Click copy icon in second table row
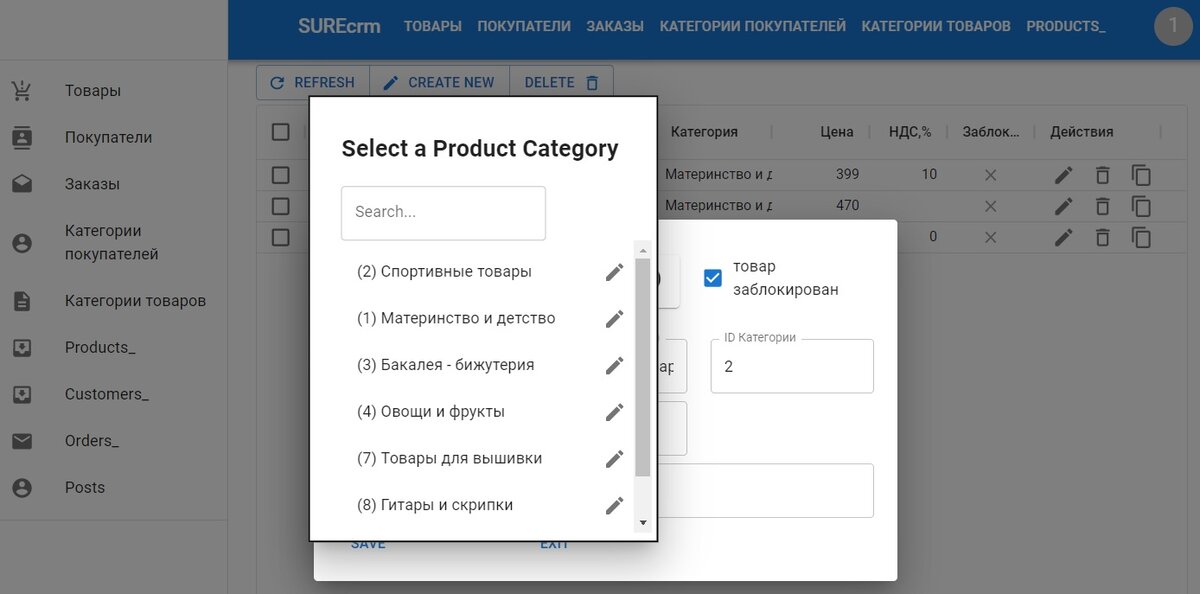The image size is (1200, 594). click(x=1141, y=207)
